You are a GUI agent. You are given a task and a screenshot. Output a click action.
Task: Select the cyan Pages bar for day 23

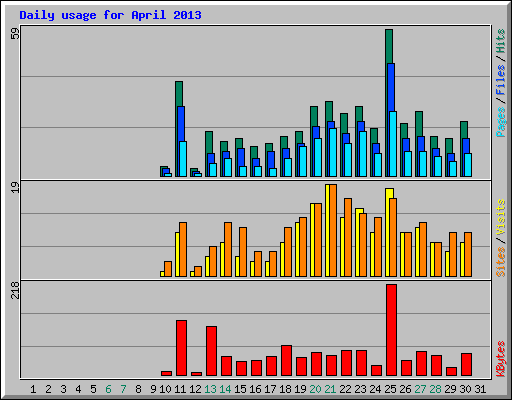363,154
